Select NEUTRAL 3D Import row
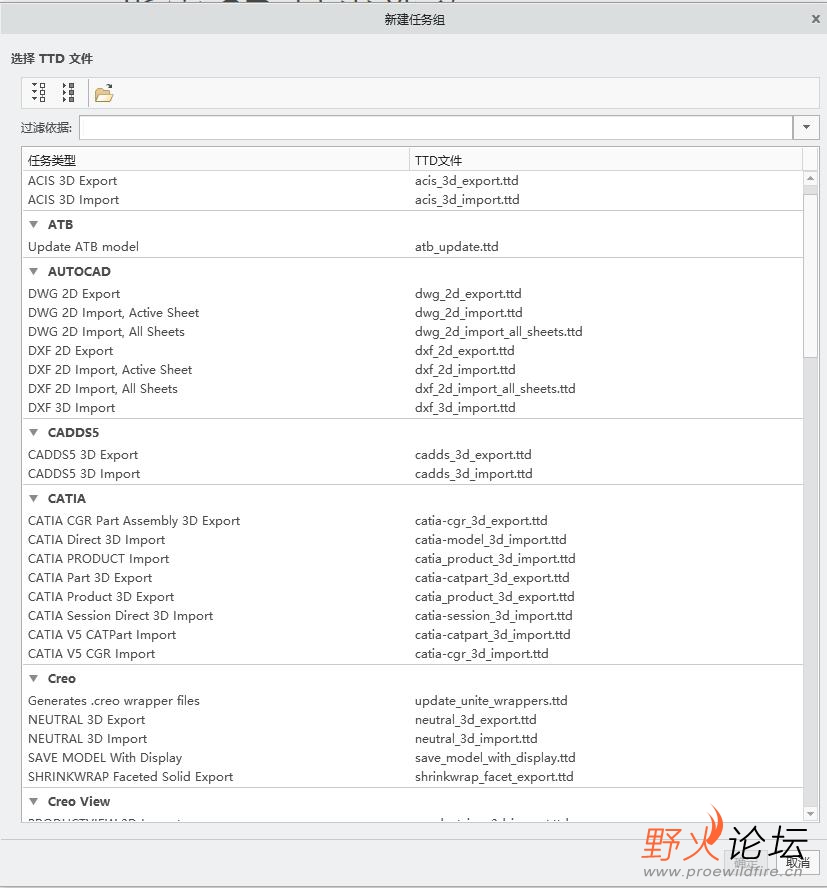Viewport: 827px width, 888px height. [x=412, y=738]
